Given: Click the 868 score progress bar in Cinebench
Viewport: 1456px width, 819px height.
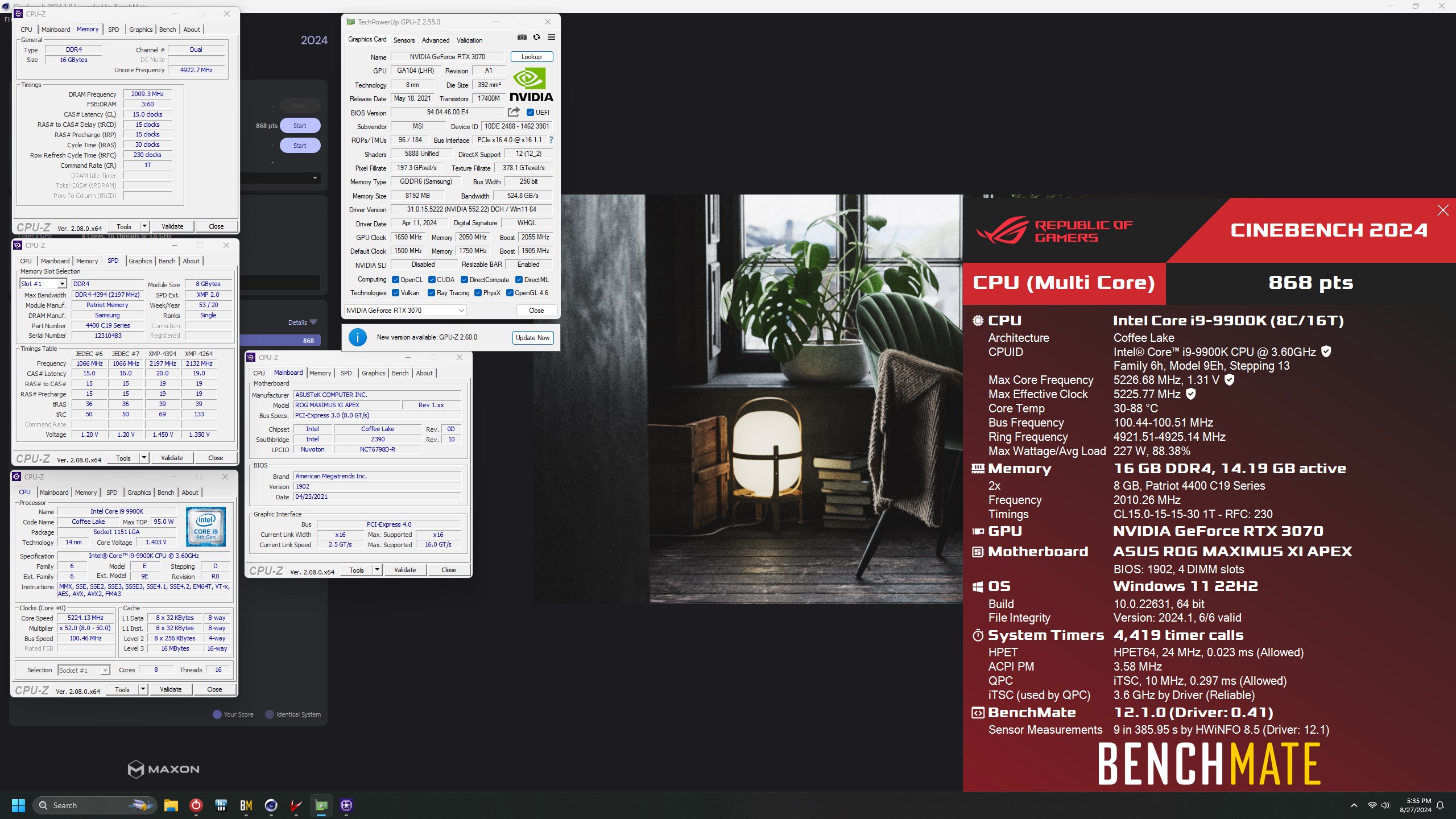Looking at the screenshot, I should coord(280,341).
